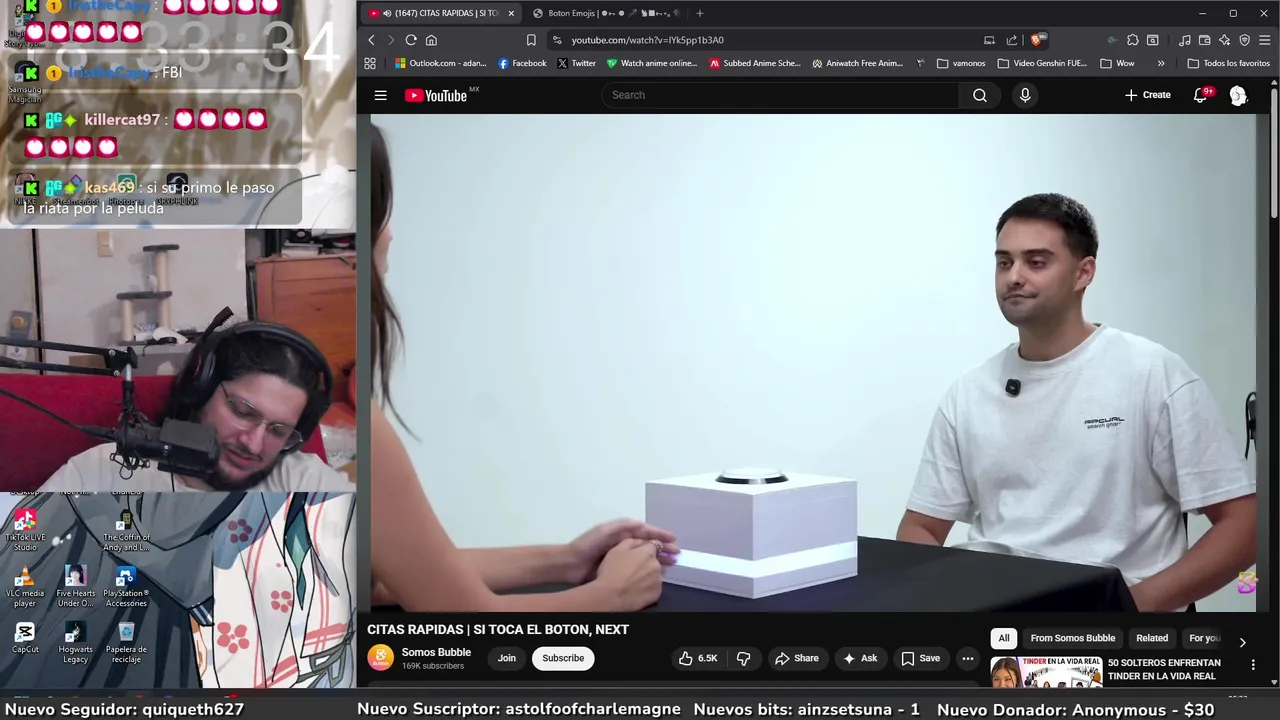The height and width of the screenshot is (720, 1280).
Task: Open the Subbed Anime Sche... bookmark
Action: pyautogui.click(x=755, y=63)
